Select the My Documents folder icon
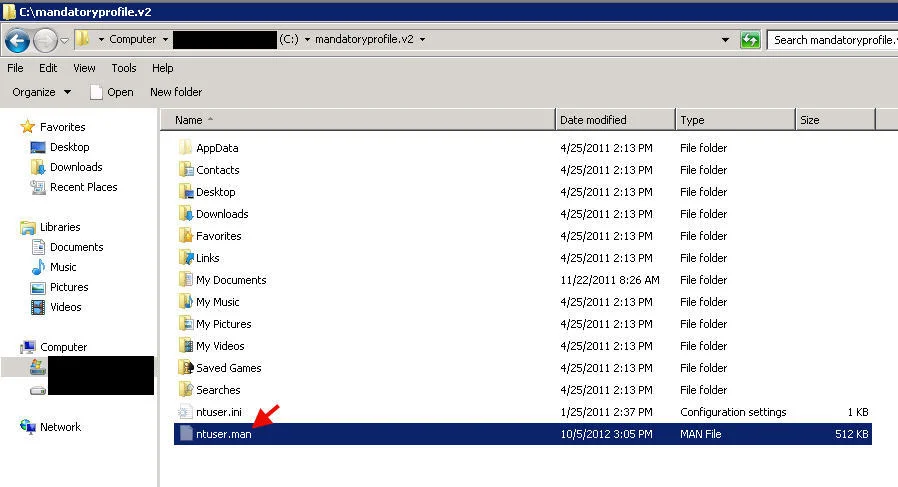The image size is (898, 487). point(186,279)
